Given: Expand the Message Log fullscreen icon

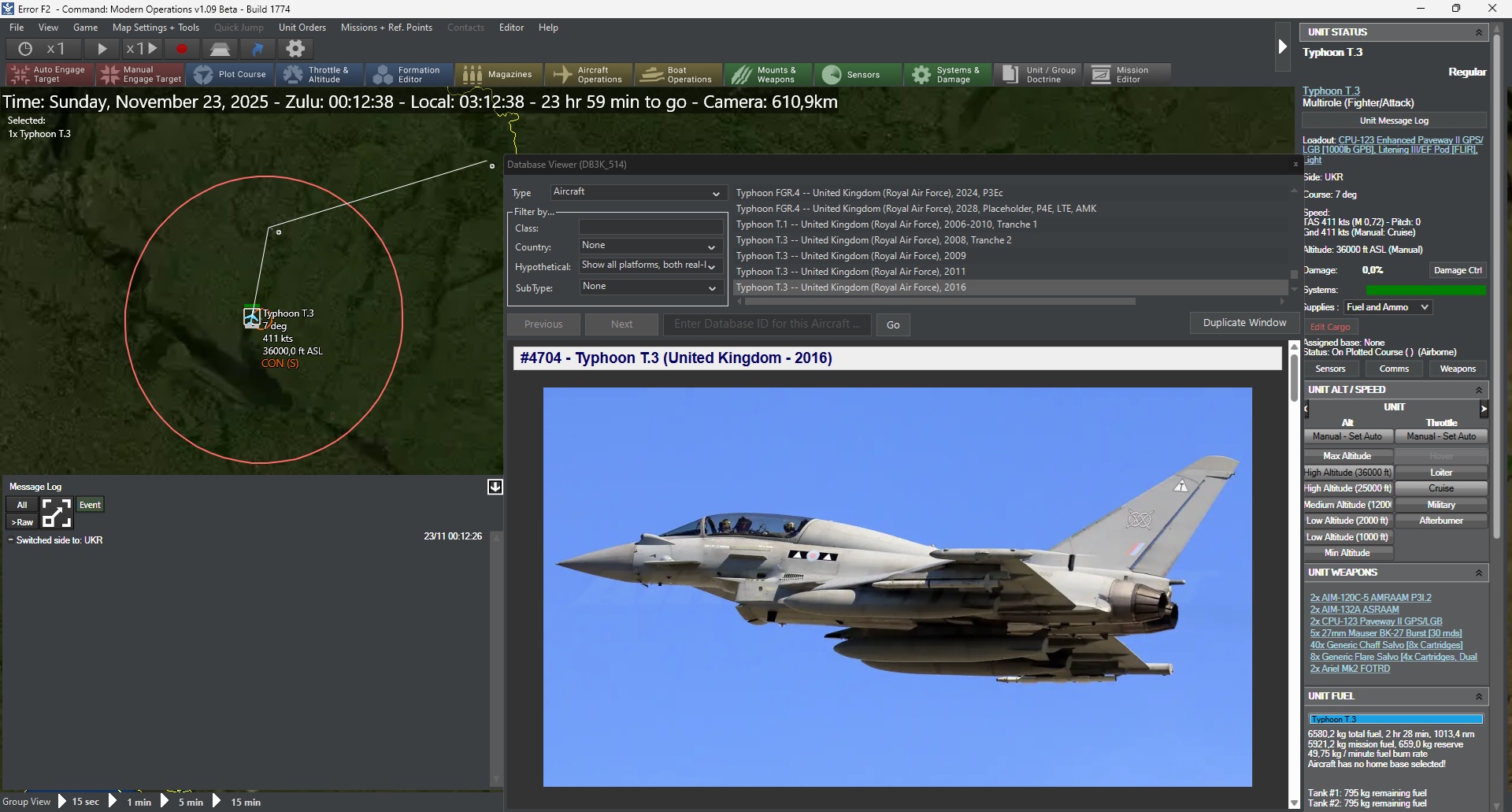Looking at the screenshot, I should [56, 514].
